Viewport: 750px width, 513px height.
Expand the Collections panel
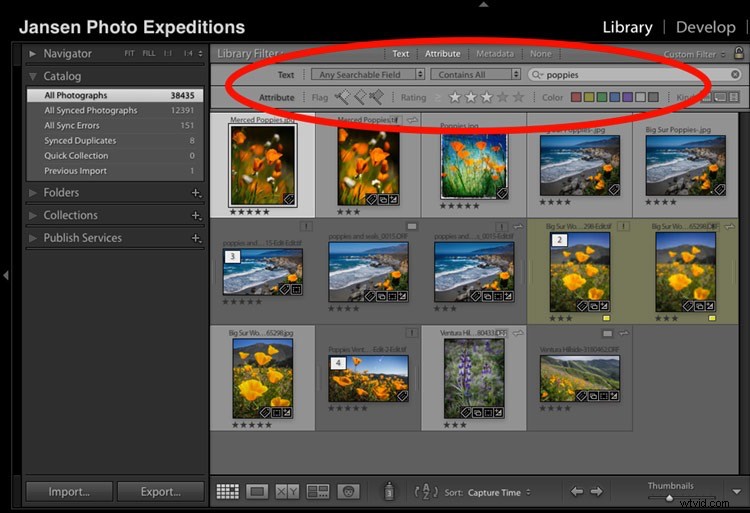[33, 215]
